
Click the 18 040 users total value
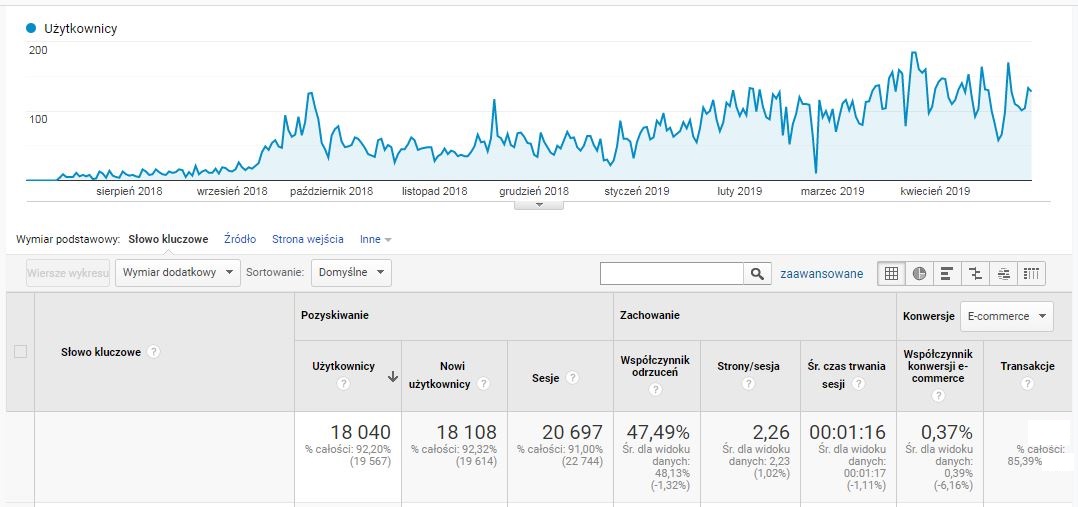pyautogui.click(x=360, y=432)
